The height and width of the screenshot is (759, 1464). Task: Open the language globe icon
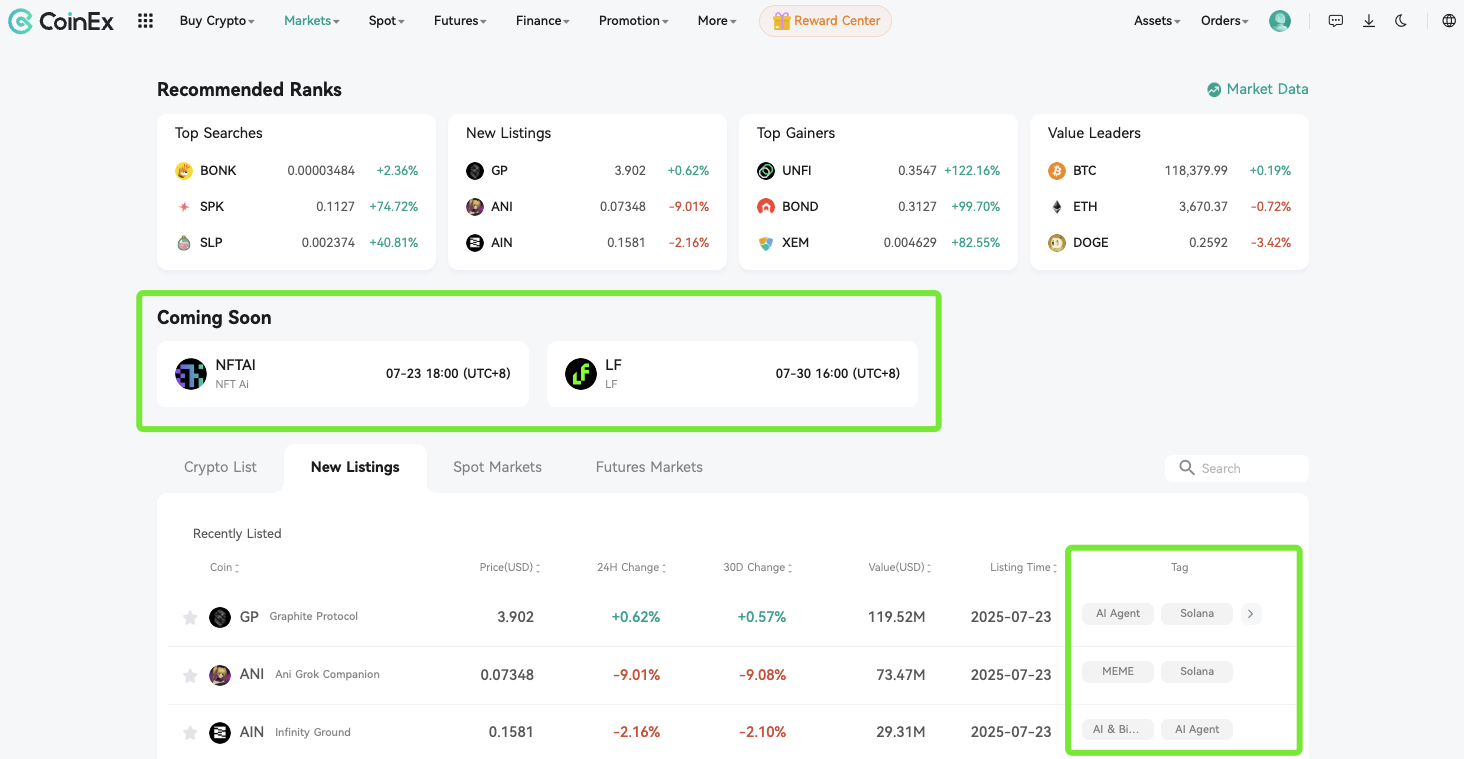pyautogui.click(x=1449, y=21)
